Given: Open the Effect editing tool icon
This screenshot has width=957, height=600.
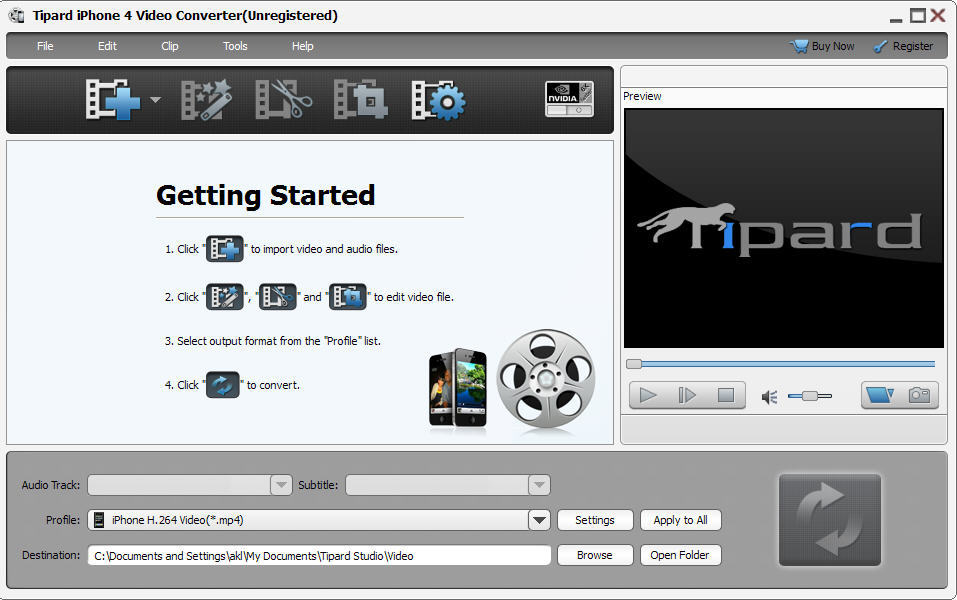Looking at the screenshot, I should tap(207, 99).
